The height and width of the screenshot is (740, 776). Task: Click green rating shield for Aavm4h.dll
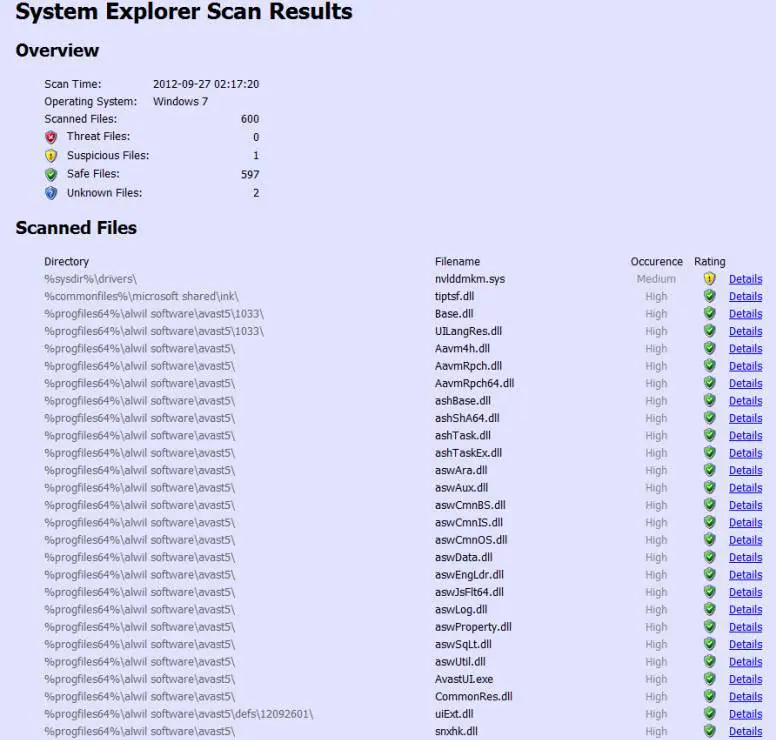click(709, 348)
